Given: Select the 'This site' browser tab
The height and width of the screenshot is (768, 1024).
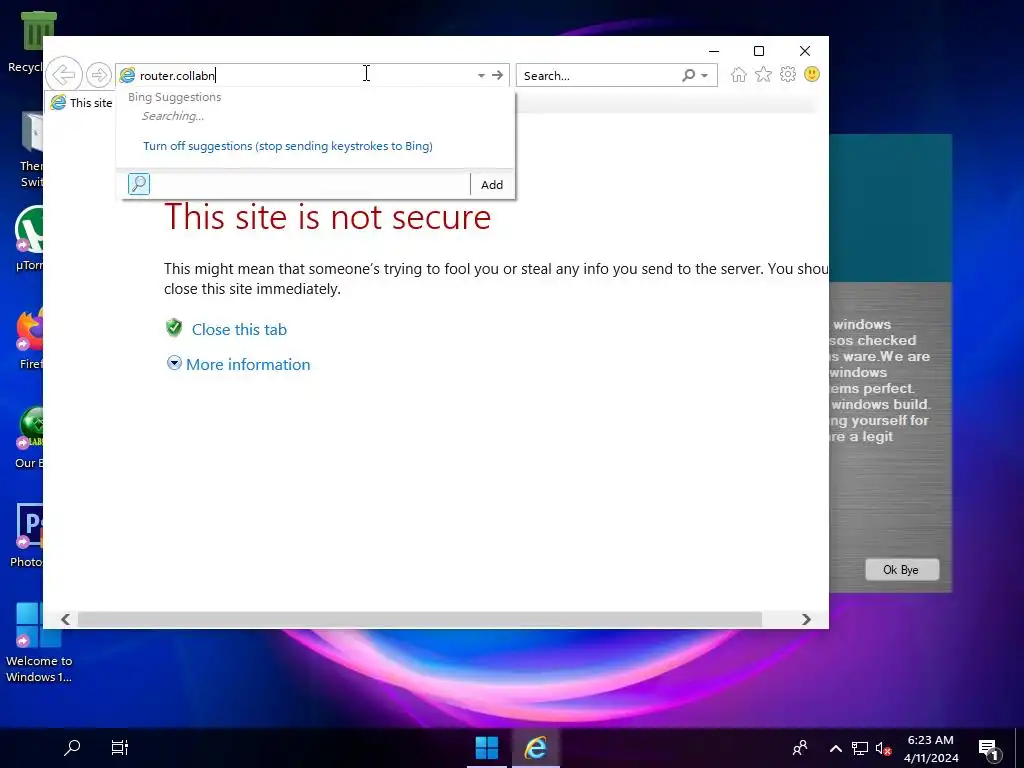Looking at the screenshot, I should [x=80, y=103].
